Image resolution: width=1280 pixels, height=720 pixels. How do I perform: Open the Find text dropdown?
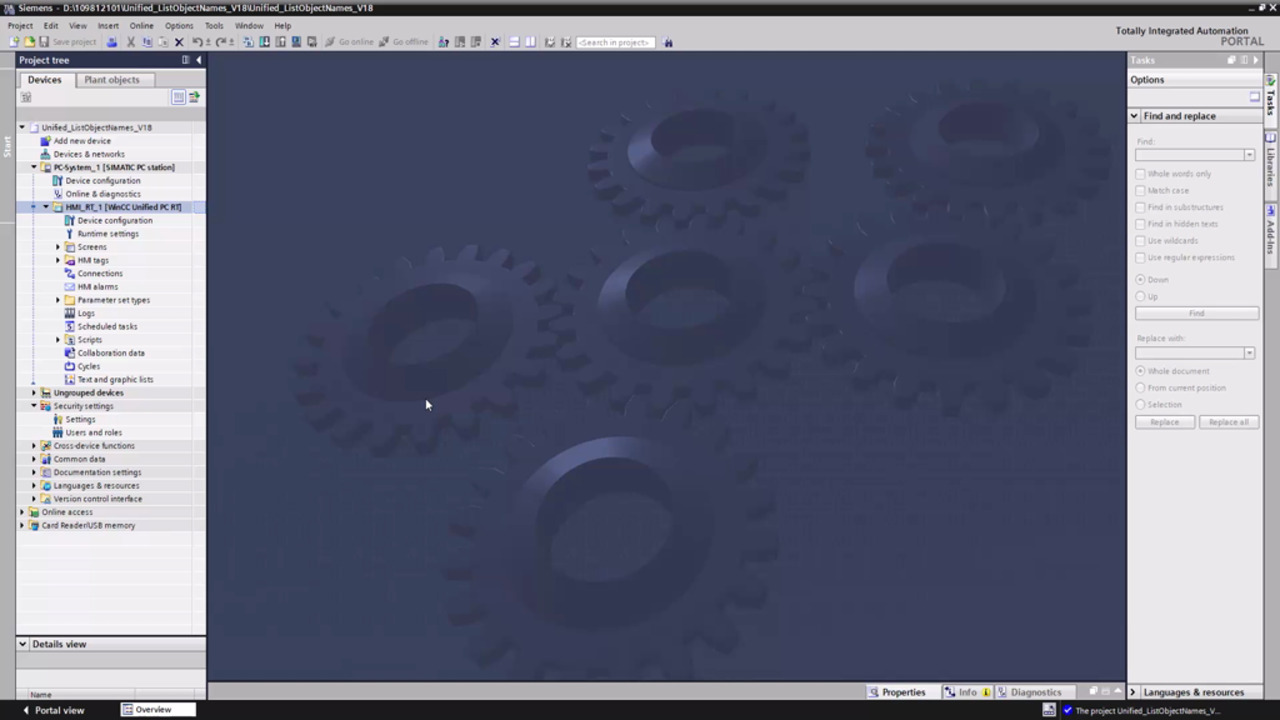pos(1249,155)
